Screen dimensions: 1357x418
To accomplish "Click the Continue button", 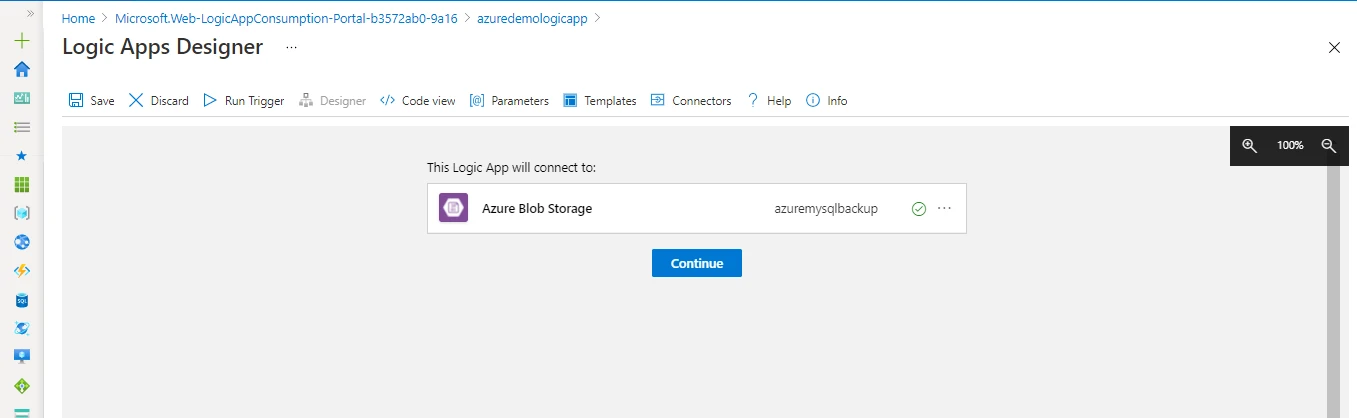I will coord(697,263).
